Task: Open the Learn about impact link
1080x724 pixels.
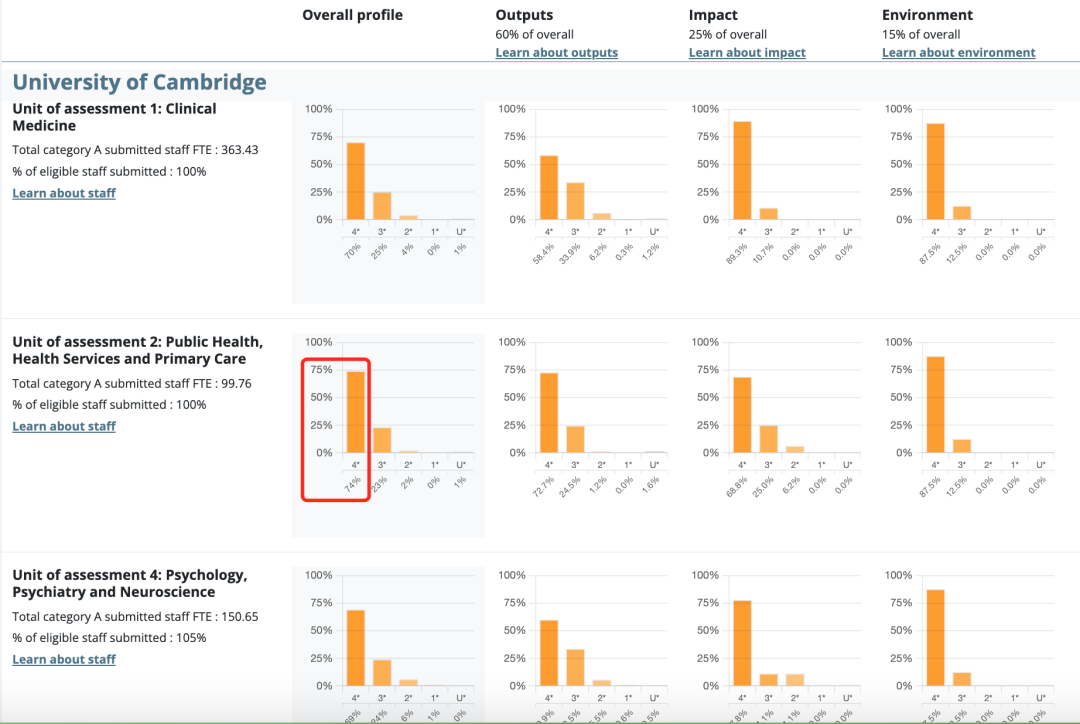Action: click(747, 53)
